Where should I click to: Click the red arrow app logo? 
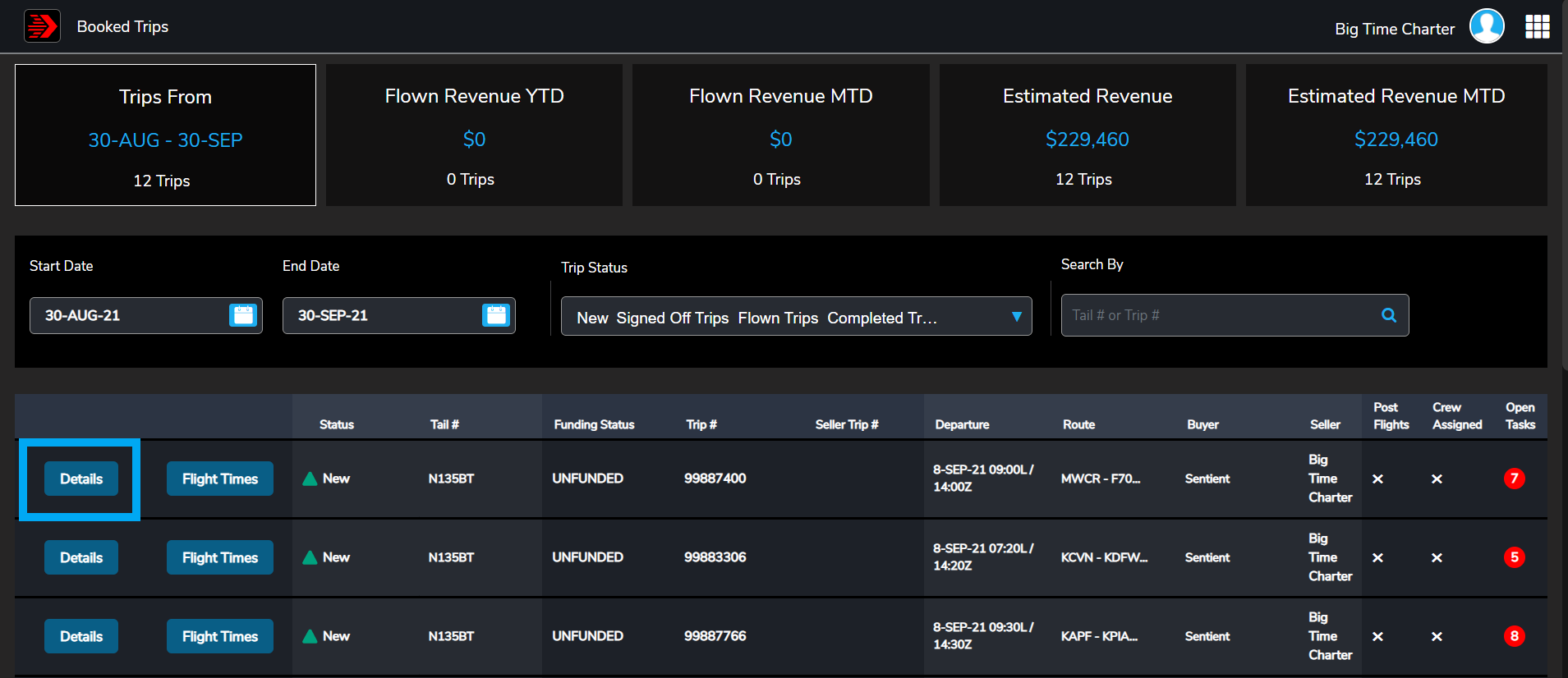pos(42,26)
